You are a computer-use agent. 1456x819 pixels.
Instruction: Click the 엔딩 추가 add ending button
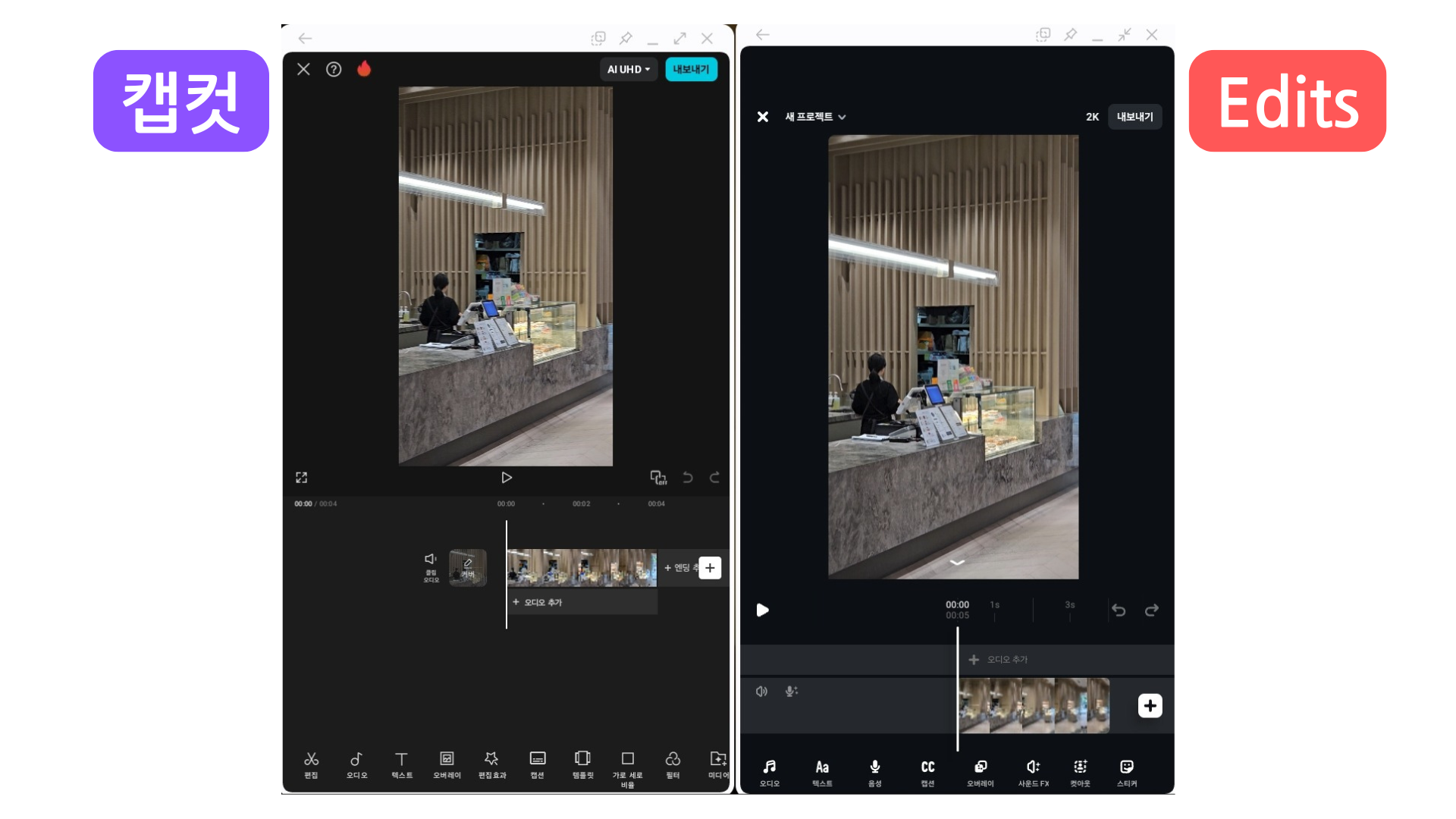681,567
